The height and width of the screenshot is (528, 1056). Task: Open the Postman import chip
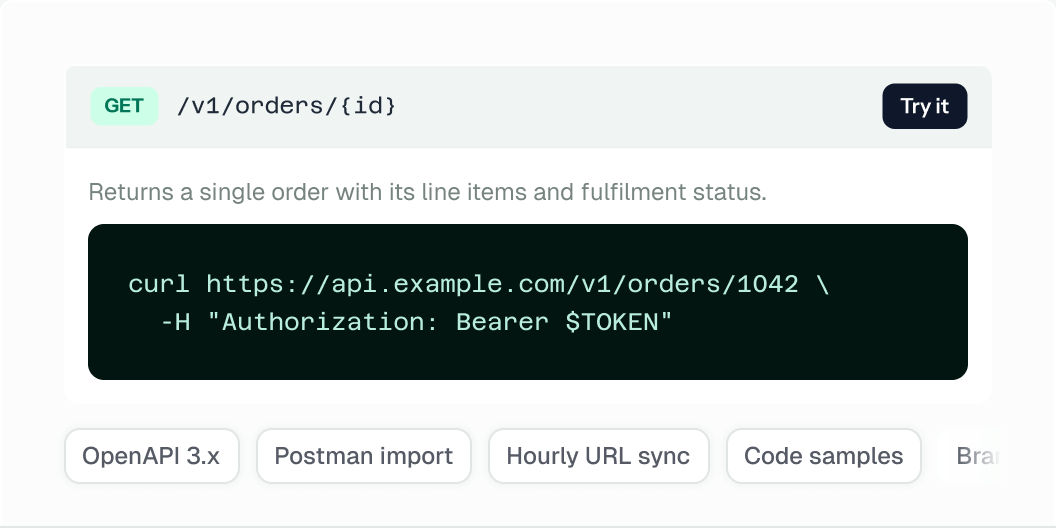364,456
